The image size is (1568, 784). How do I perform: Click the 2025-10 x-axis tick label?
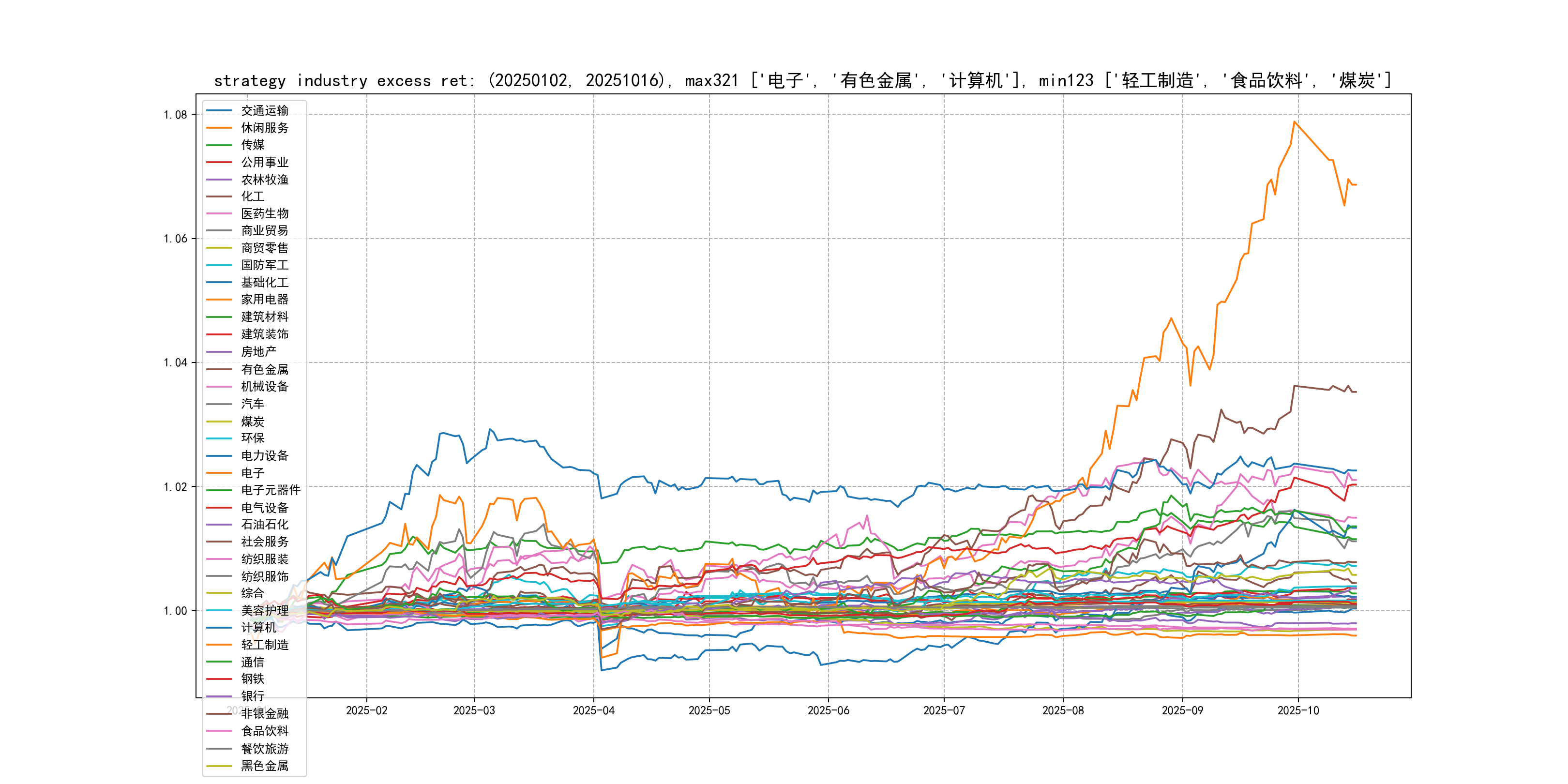(x=1298, y=710)
